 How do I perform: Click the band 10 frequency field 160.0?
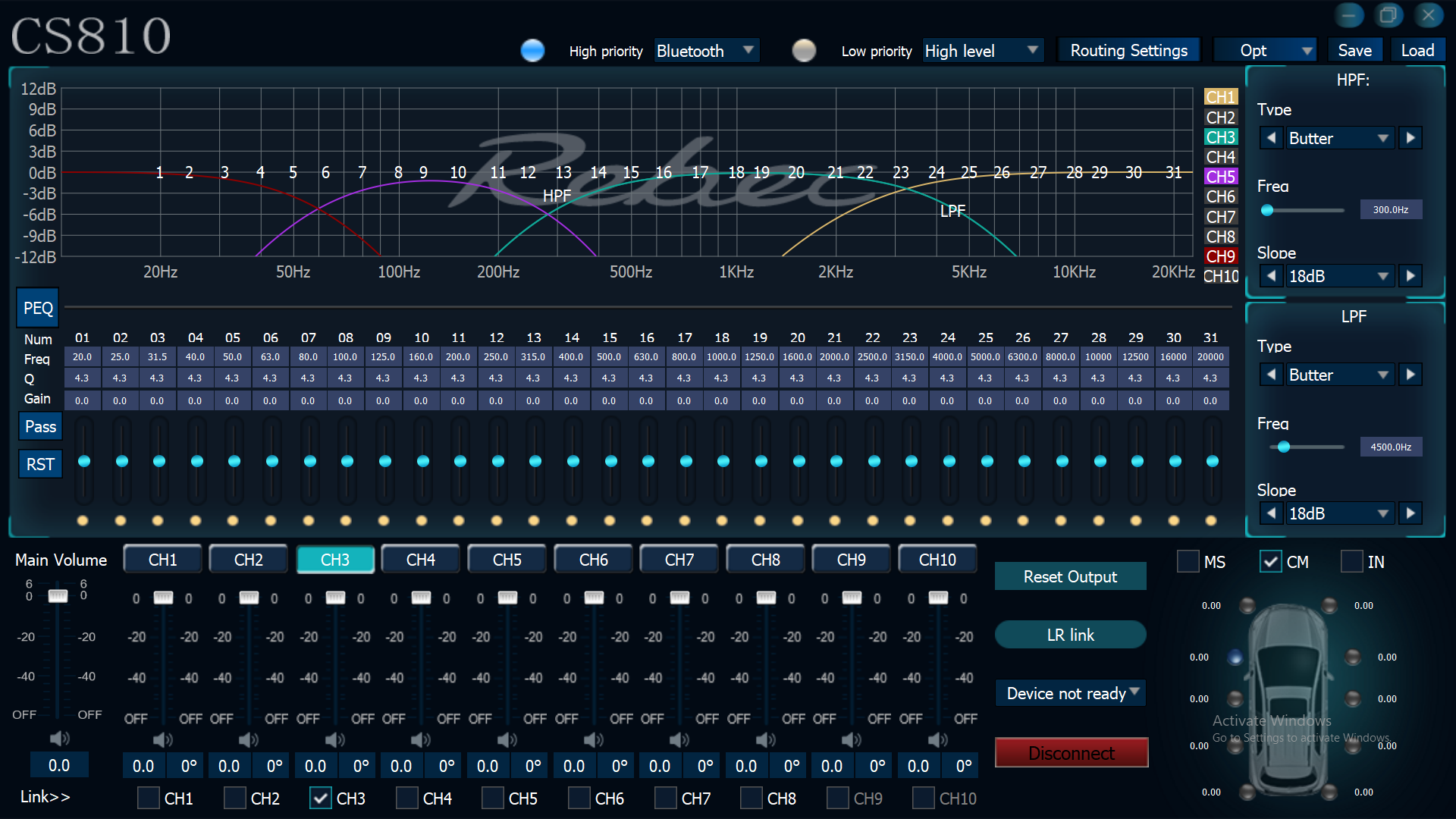click(x=421, y=356)
